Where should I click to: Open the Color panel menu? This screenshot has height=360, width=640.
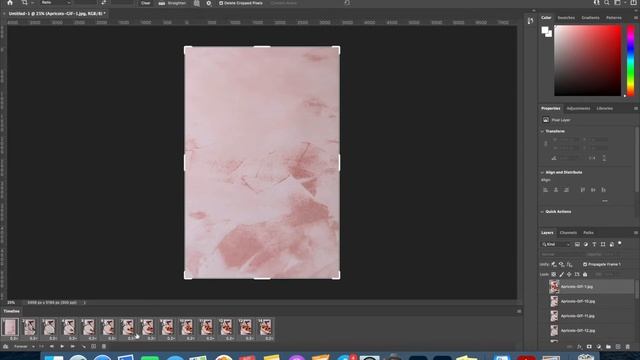(x=636, y=18)
